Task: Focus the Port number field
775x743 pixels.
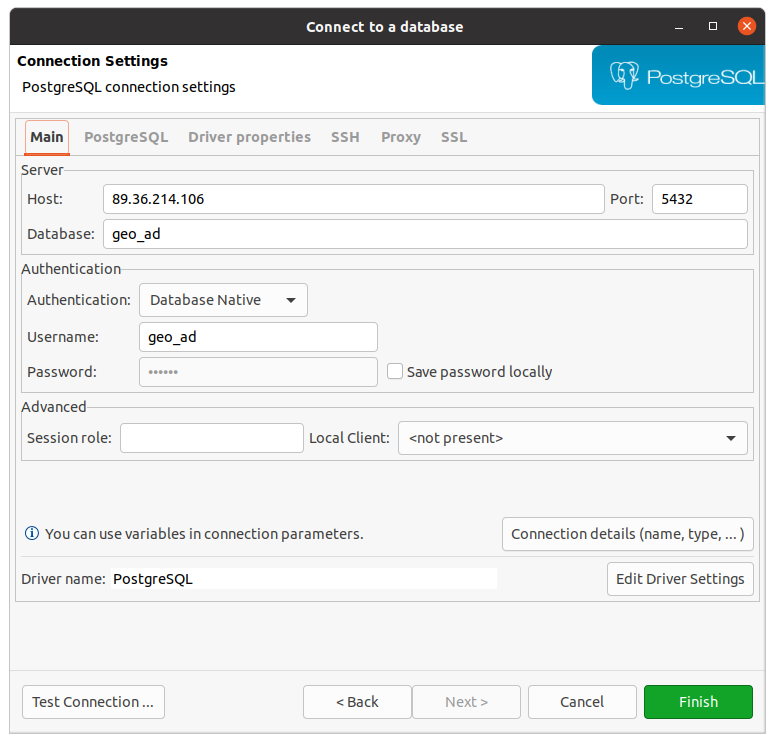Action: [x=699, y=199]
